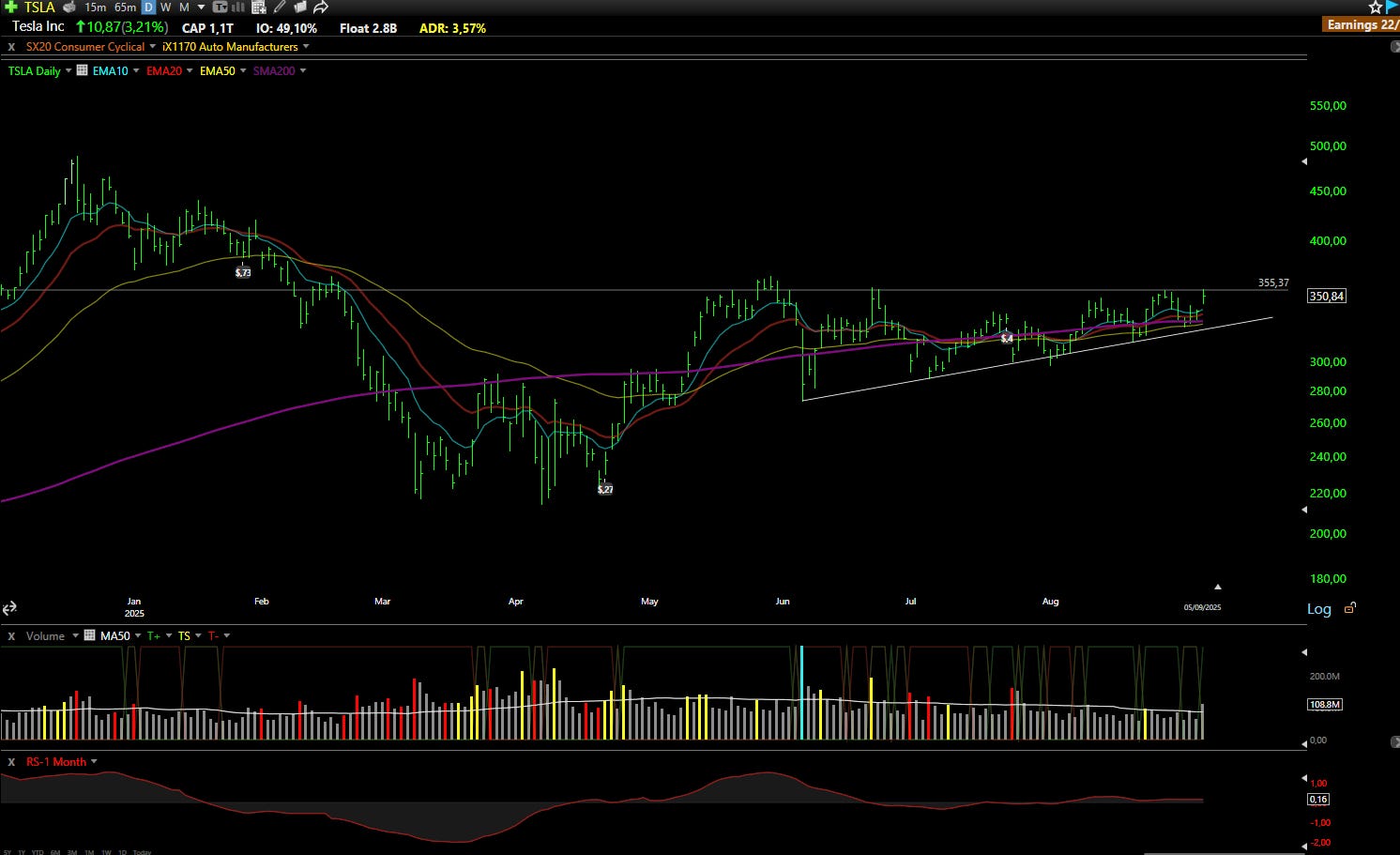Image resolution: width=1400 pixels, height=855 pixels.
Task: Open the MA50 volume average dropdown
Action: 138,636
